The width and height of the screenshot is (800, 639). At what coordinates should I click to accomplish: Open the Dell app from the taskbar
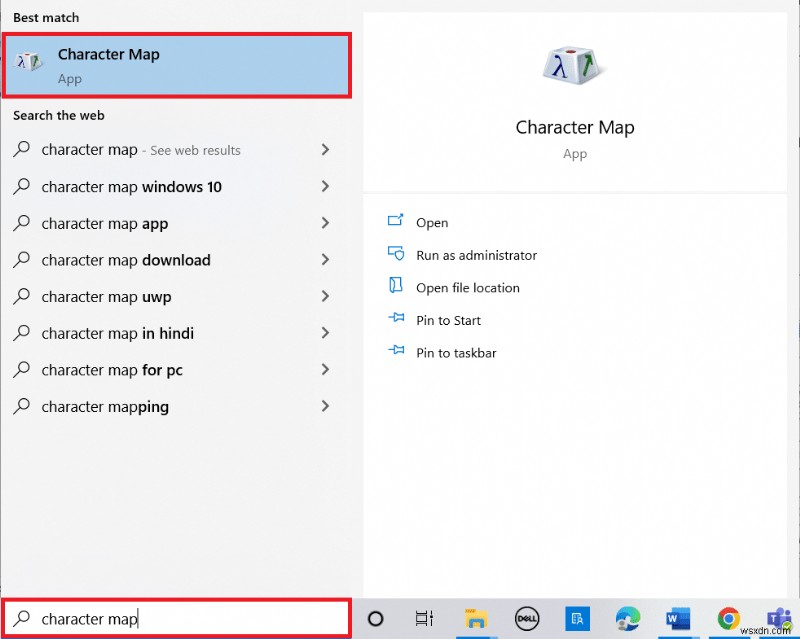(x=527, y=618)
